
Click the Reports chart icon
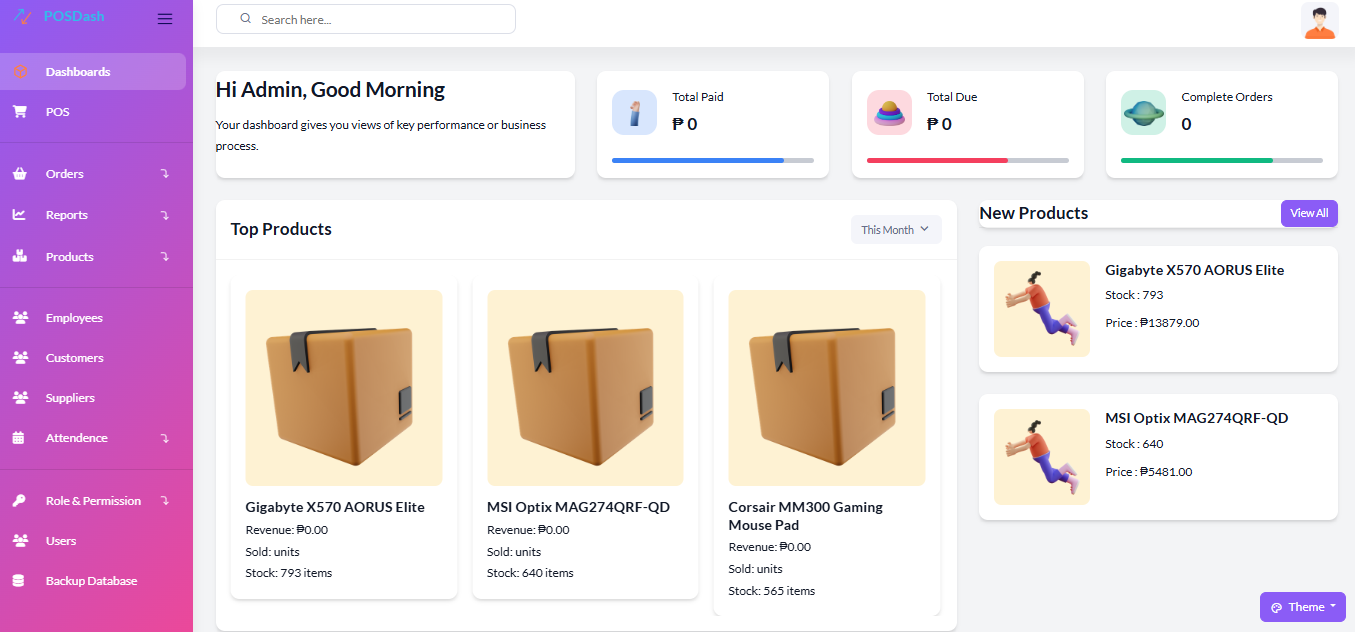(x=21, y=214)
